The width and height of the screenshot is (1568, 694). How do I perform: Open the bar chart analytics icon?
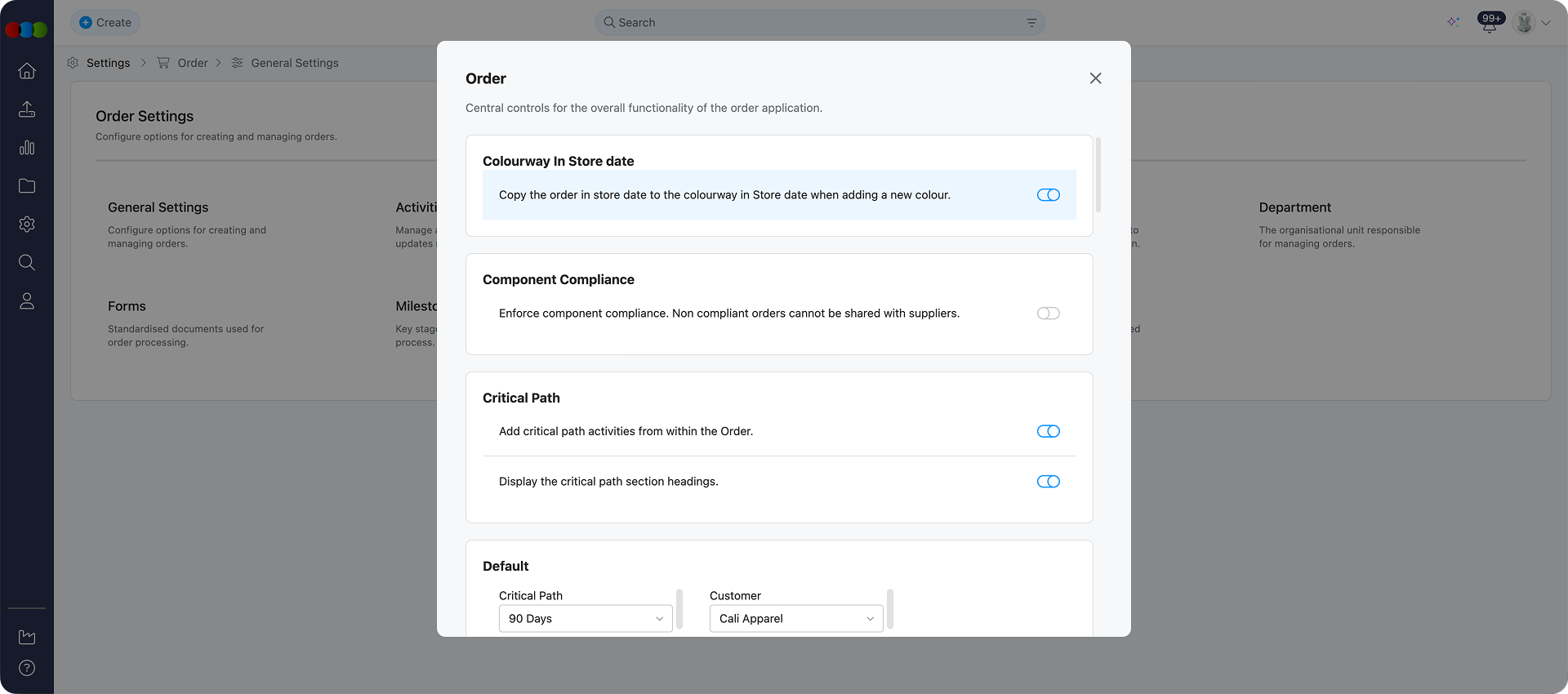(27, 148)
